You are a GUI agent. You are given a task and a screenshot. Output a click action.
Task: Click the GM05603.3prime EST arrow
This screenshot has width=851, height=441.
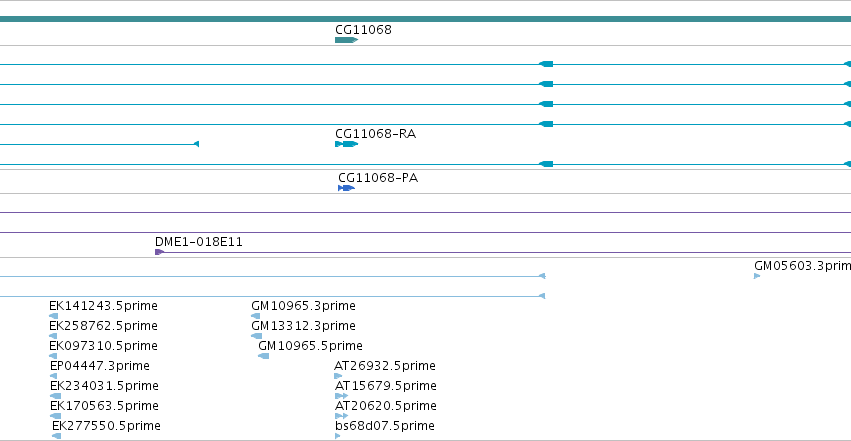(757, 277)
